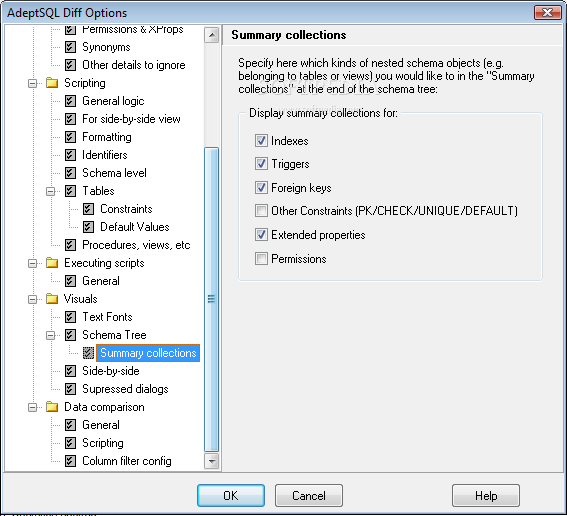The image size is (567, 516).
Task: Click the Permissions & XProps page icon
Action: 70,30
